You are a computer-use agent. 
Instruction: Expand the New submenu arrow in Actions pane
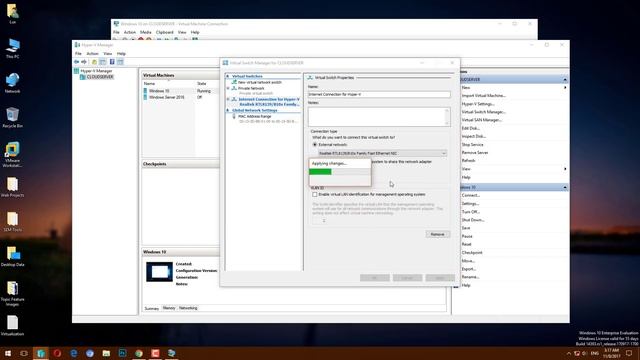(x=565, y=87)
